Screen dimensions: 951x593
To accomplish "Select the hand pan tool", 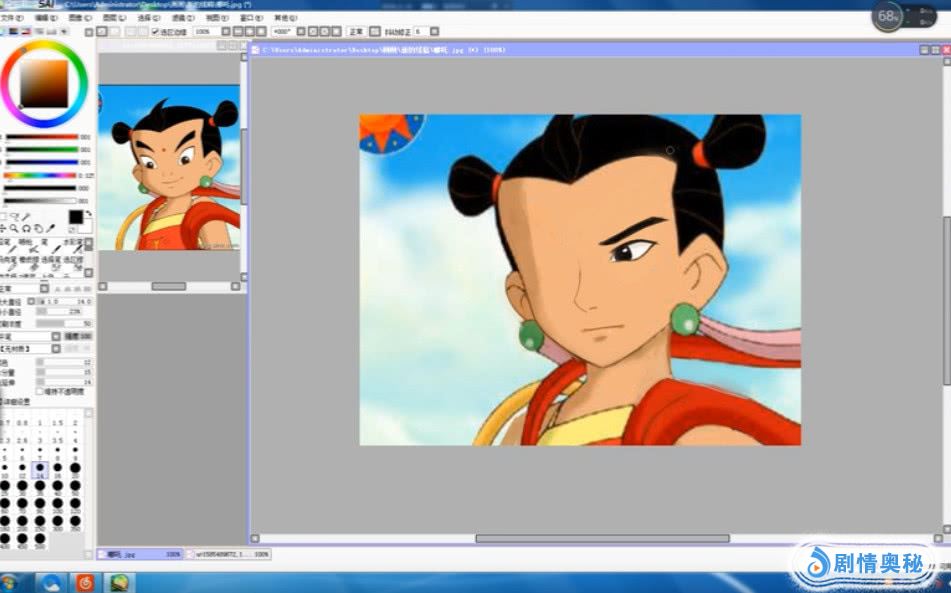I will tap(39, 228).
